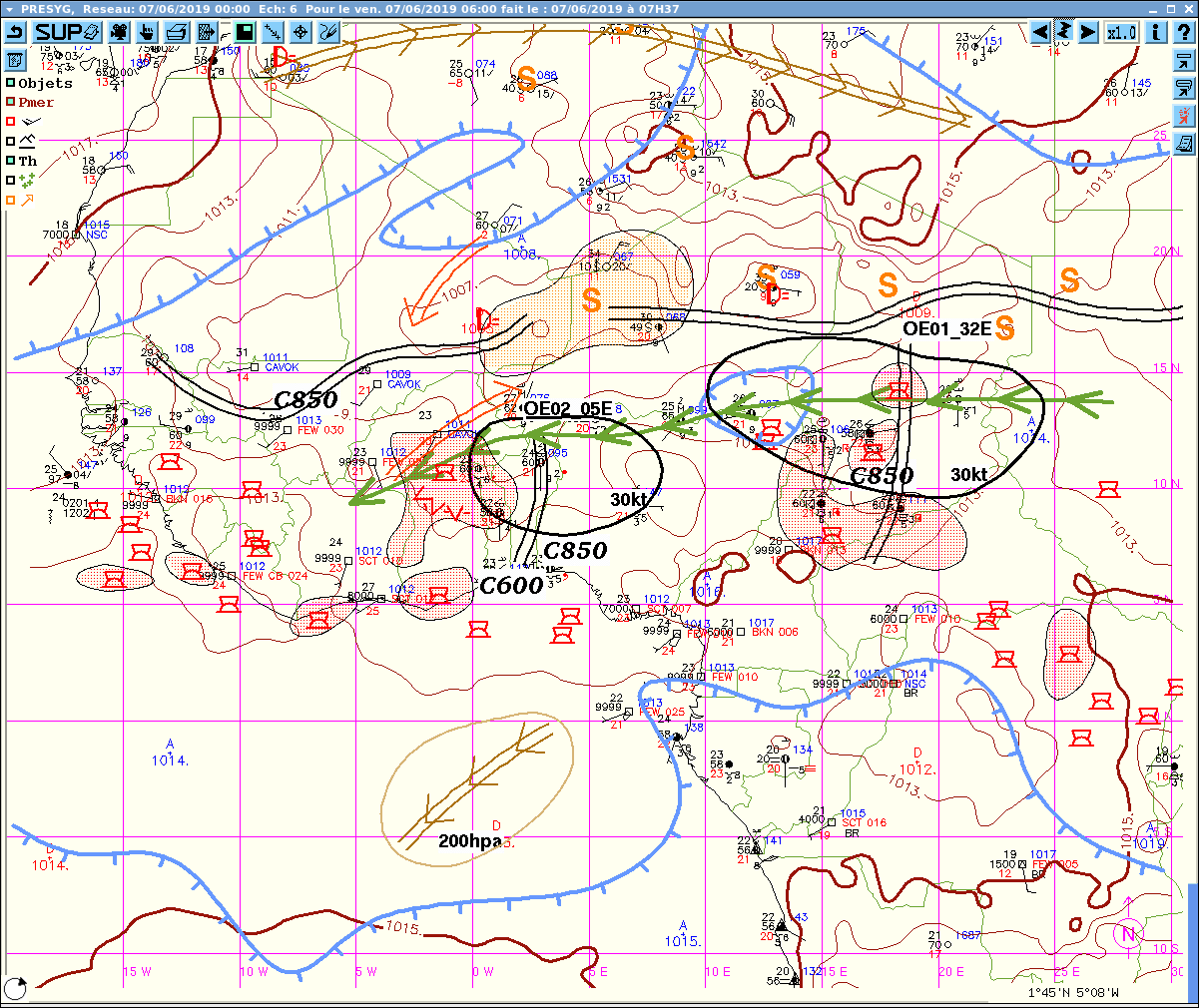Toggle the mountain relief layer checkbox

(11, 141)
